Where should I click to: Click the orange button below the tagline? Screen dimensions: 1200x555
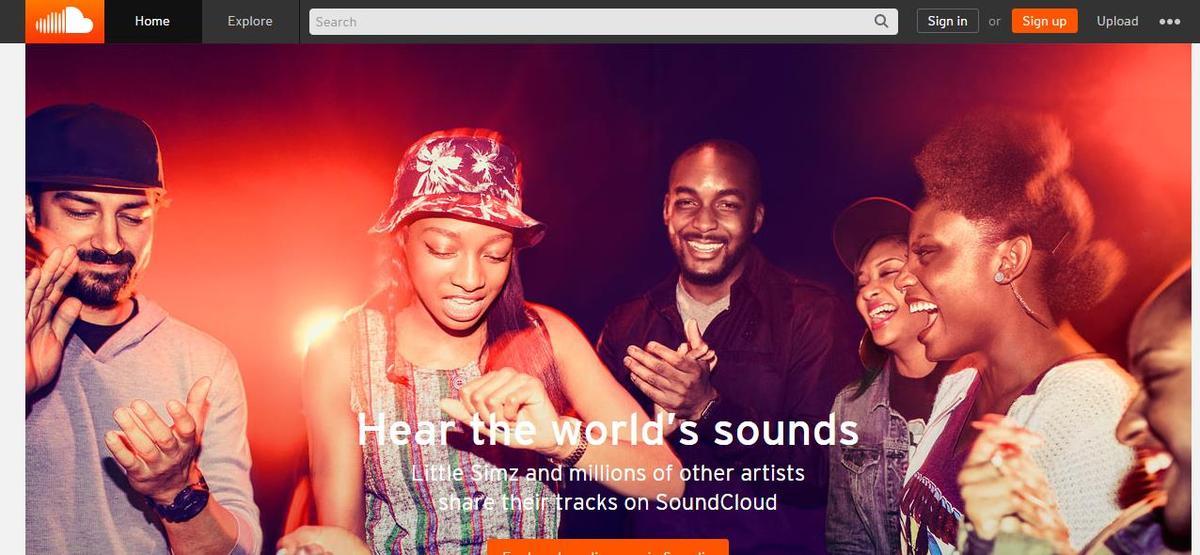608,547
